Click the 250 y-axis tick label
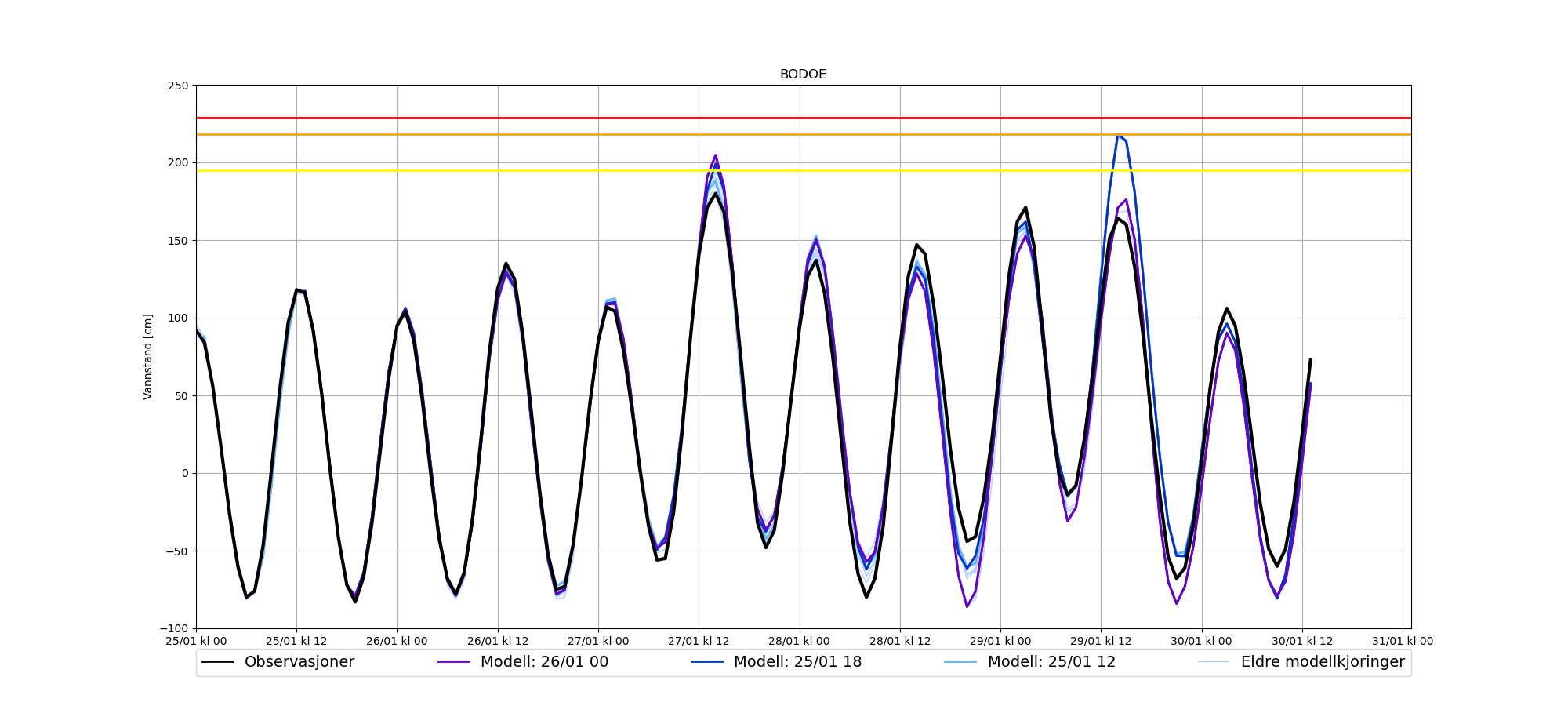Viewport: 1568px width, 706px height. 178,86
